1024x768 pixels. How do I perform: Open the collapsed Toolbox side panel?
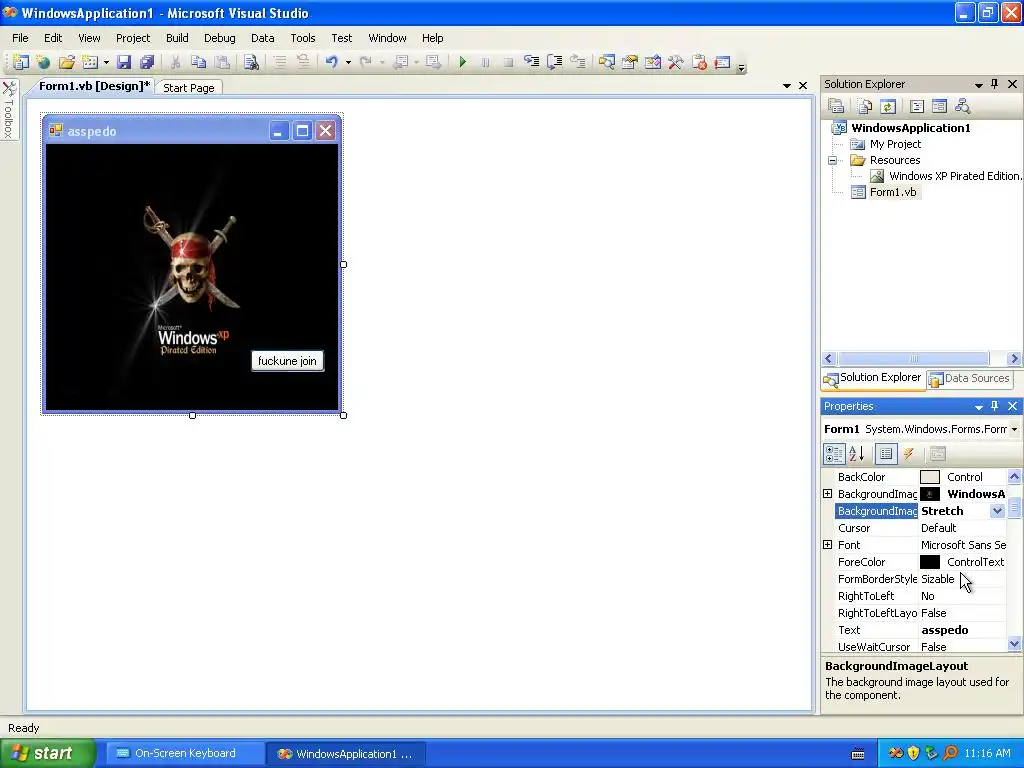8,110
